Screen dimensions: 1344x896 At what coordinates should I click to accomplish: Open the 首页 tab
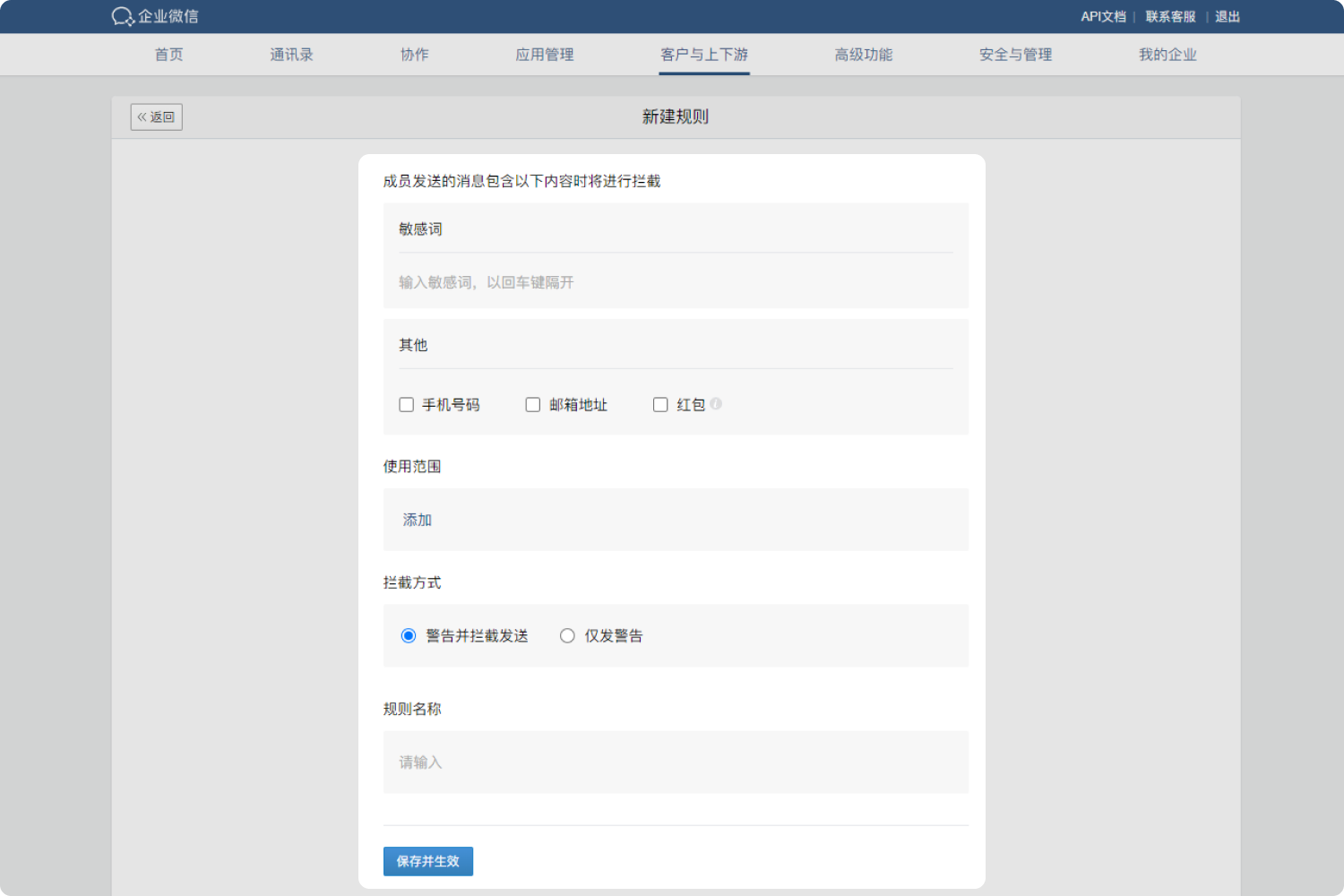(x=168, y=55)
